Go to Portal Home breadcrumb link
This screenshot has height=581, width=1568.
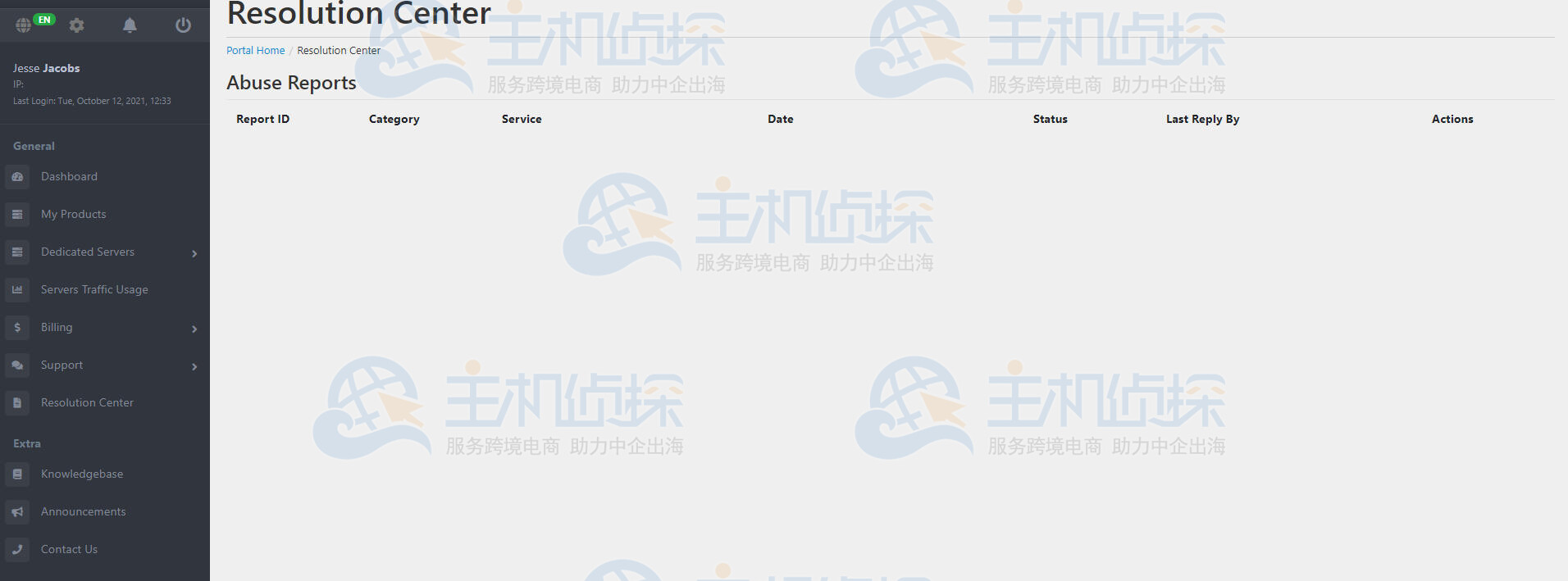255,51
